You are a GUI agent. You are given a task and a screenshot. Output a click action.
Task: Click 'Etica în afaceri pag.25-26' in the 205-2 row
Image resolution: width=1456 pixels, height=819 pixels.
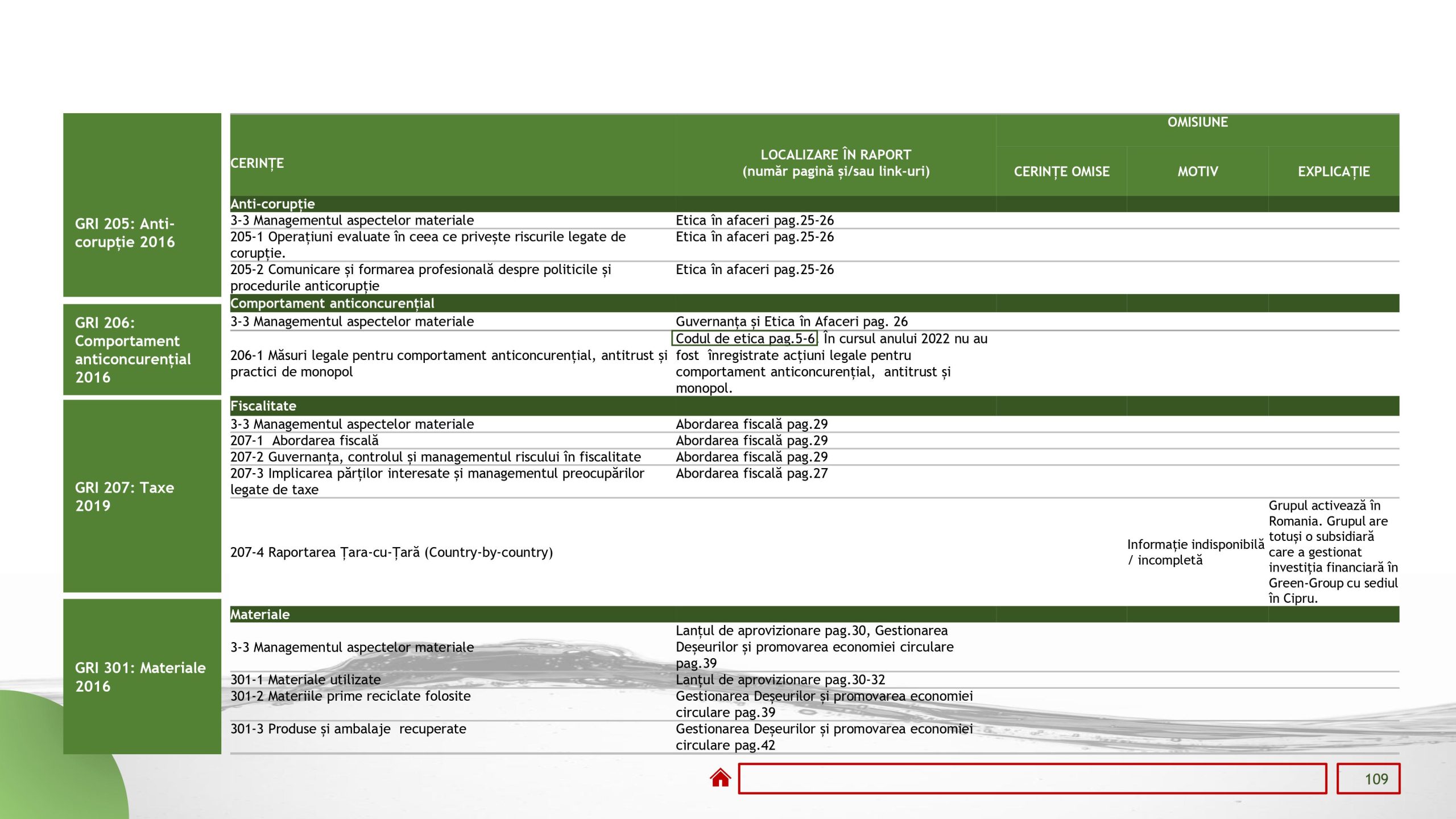755,270
